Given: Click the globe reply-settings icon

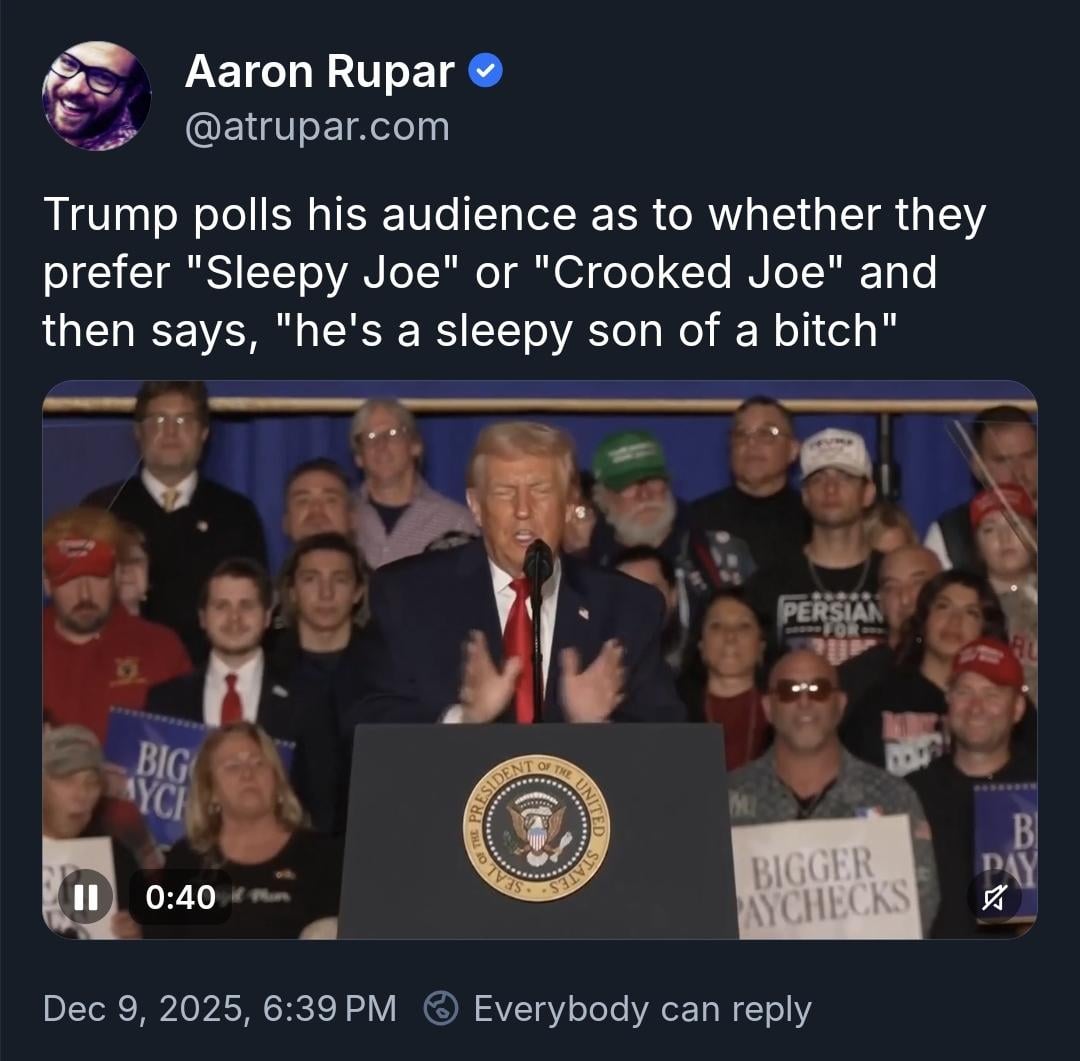Looking at the screenshot, I should point(441,1009).
